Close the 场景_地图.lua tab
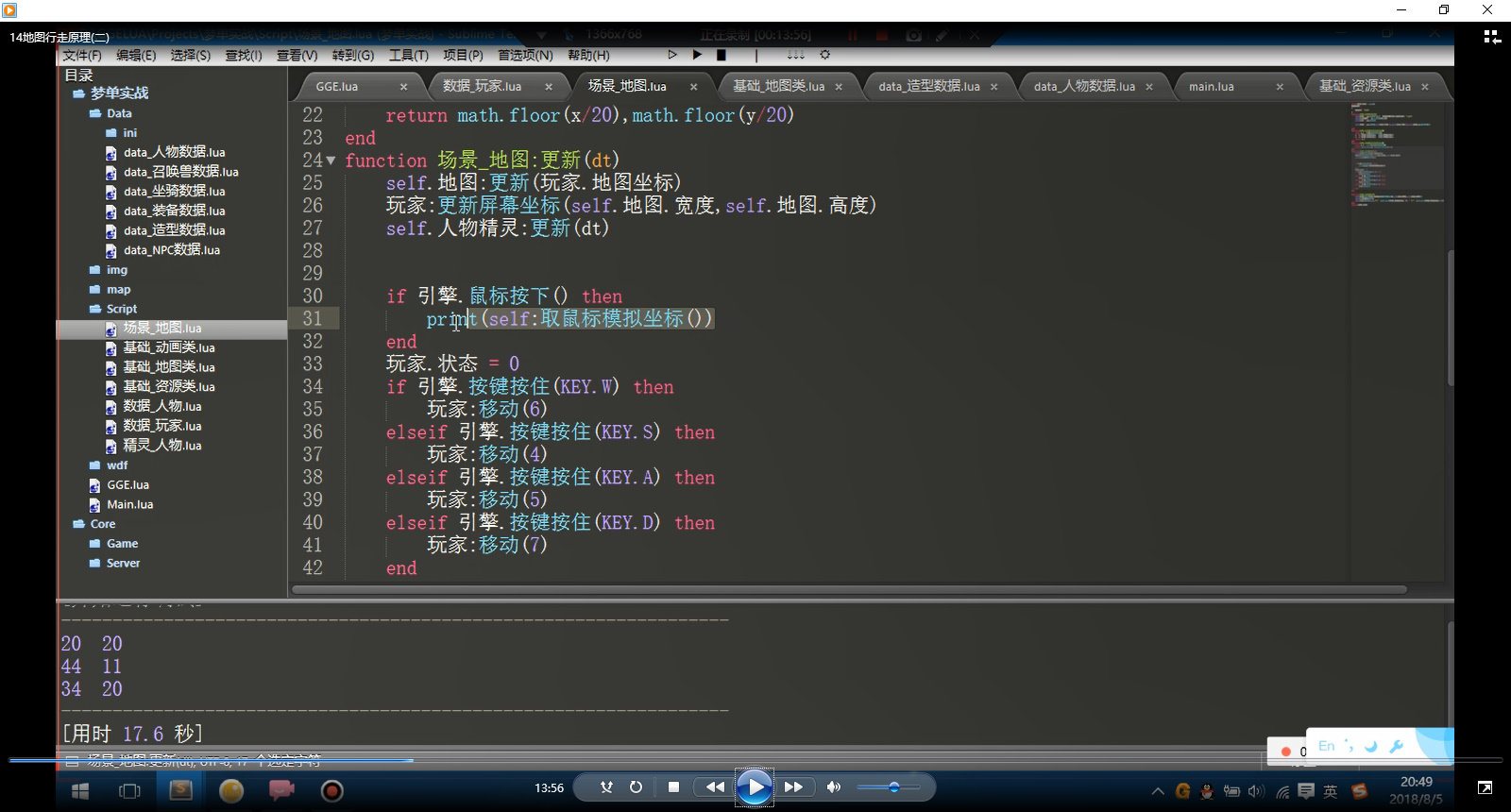Image resolution: width=1511 pixels, height=812 pixels. click(693, 87)
